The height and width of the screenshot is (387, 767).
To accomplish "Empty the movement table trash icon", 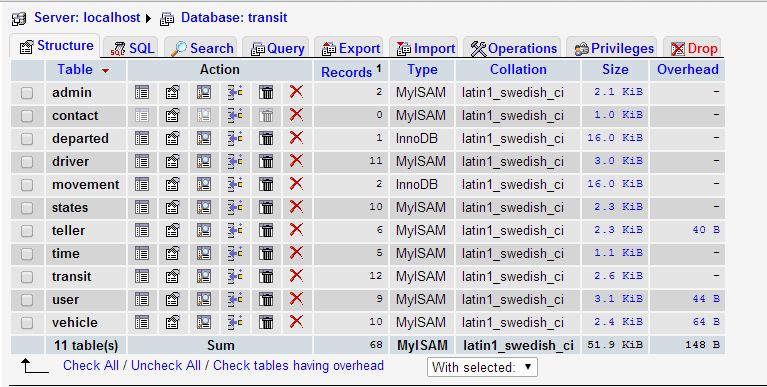I will pyautogui.click(x=266, y=184).
